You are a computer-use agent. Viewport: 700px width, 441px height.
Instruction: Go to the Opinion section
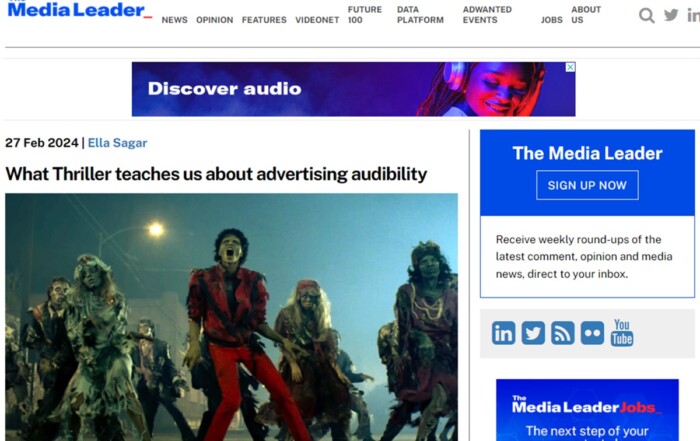[214, 20]
